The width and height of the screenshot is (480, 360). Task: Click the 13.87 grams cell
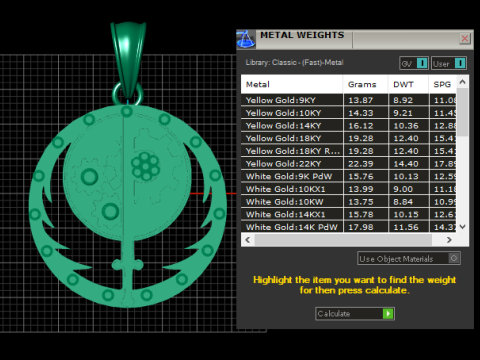pyautogui.click(x=365, y=100)
